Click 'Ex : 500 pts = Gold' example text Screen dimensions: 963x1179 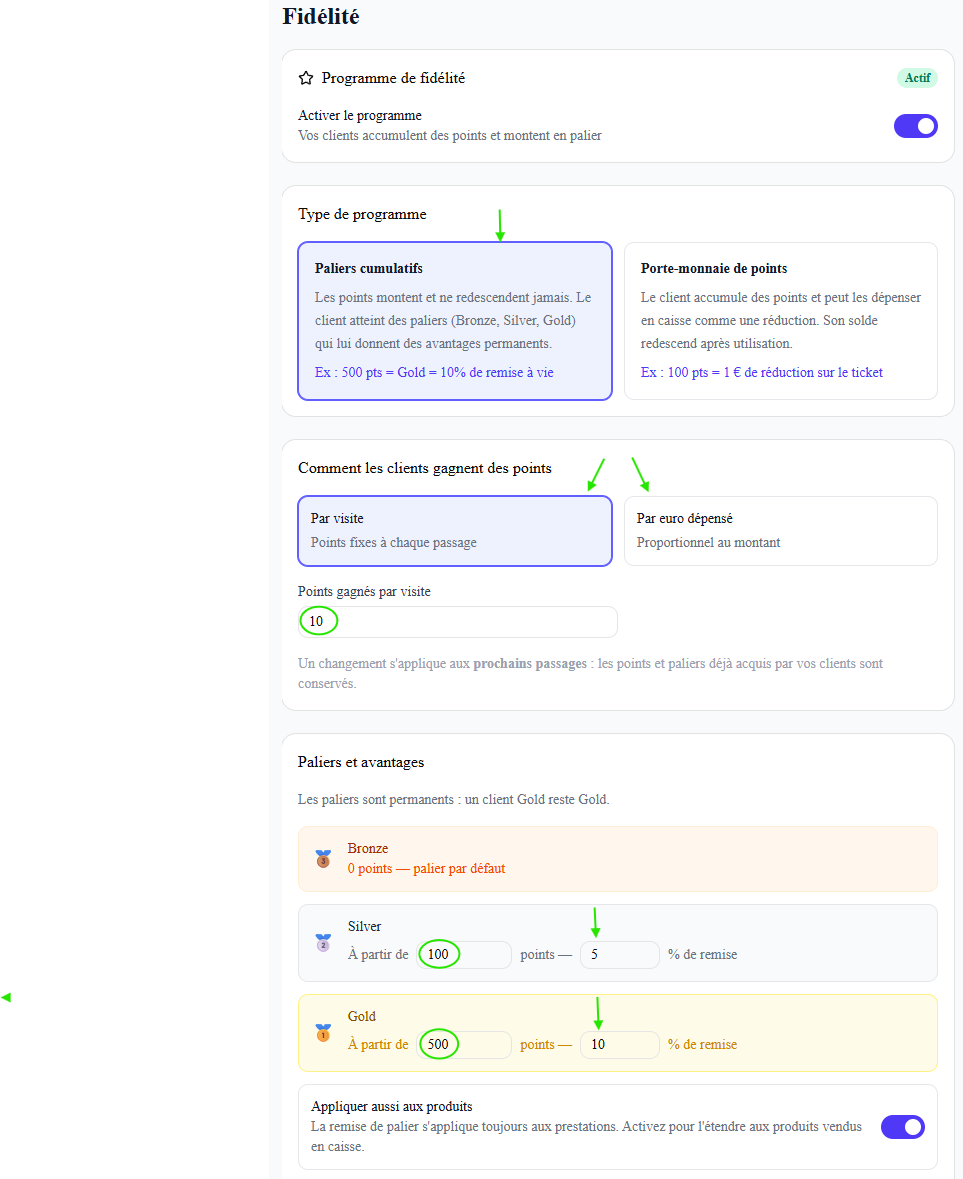[434, 373]
